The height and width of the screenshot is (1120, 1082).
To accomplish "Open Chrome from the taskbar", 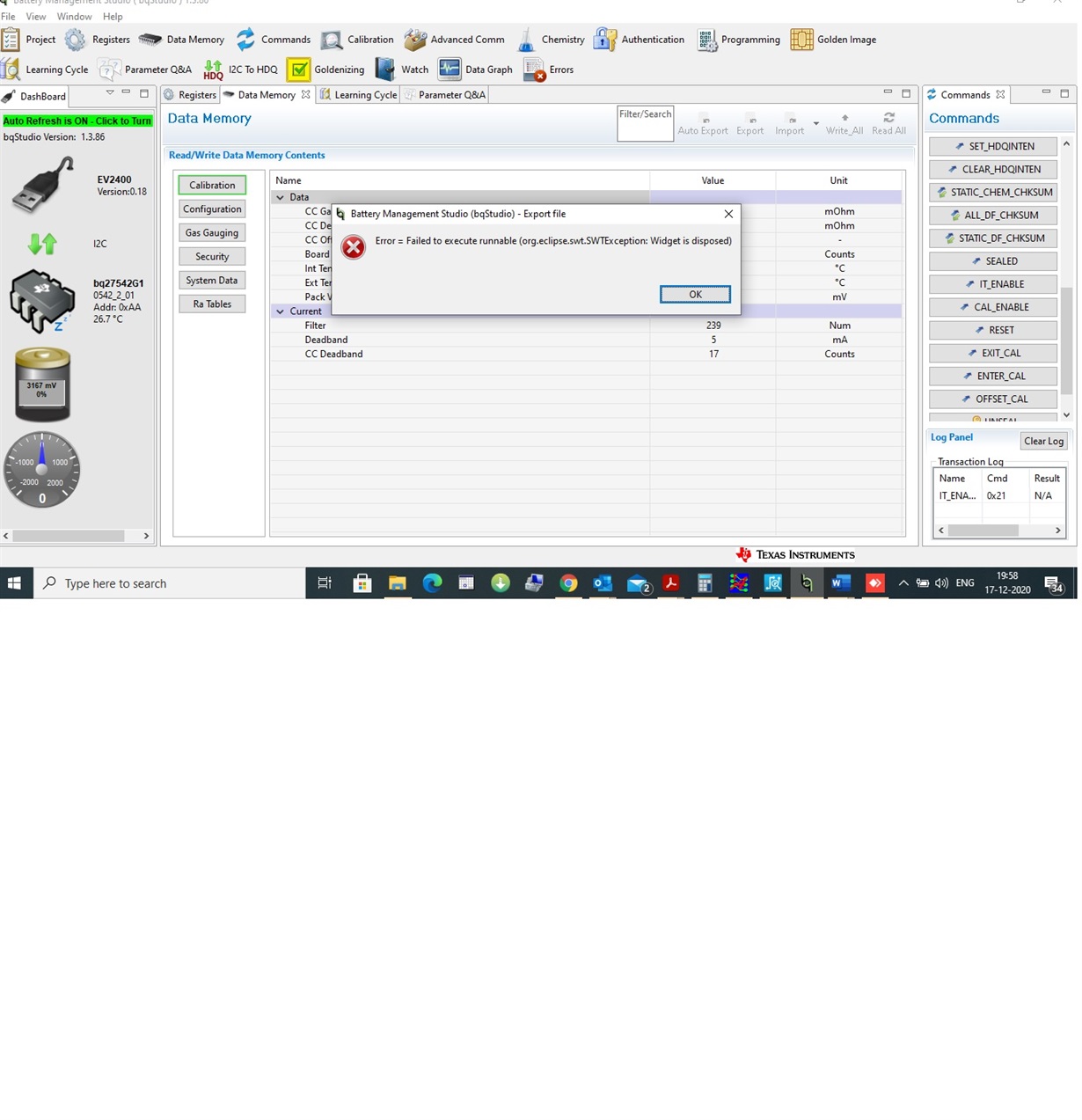I will click(x=568, y=583).
